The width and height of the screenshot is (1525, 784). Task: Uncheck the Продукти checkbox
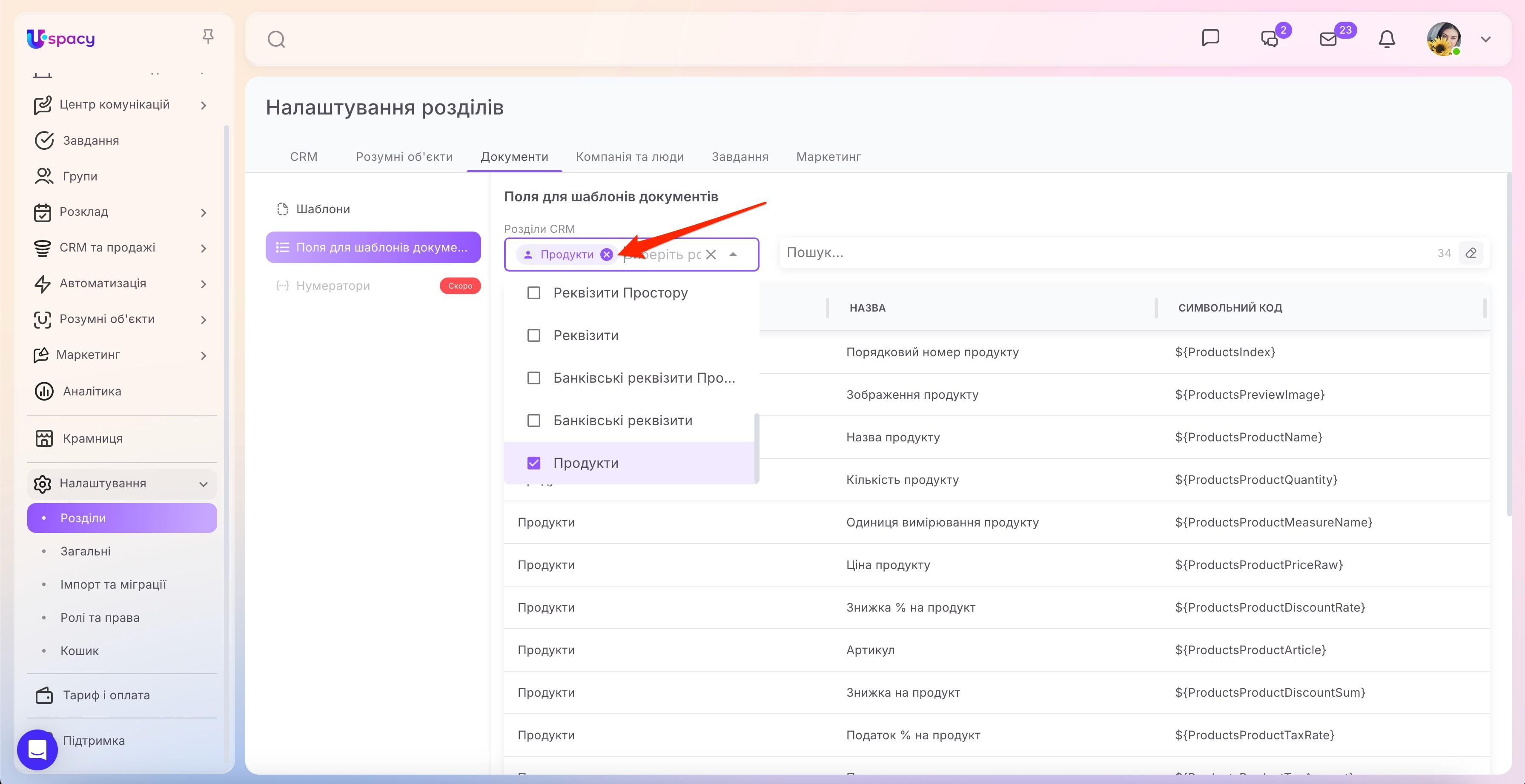coord(533,464)
